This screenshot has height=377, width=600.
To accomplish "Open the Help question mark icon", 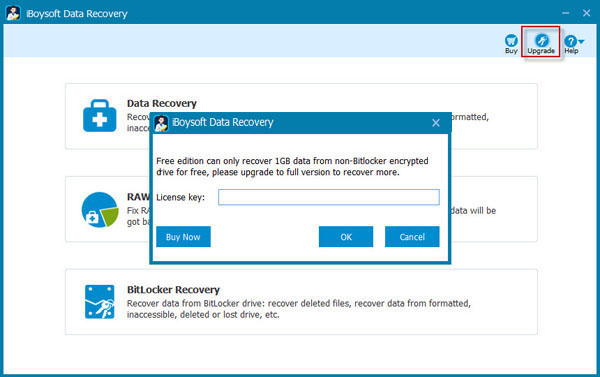I will click(570, 41).
